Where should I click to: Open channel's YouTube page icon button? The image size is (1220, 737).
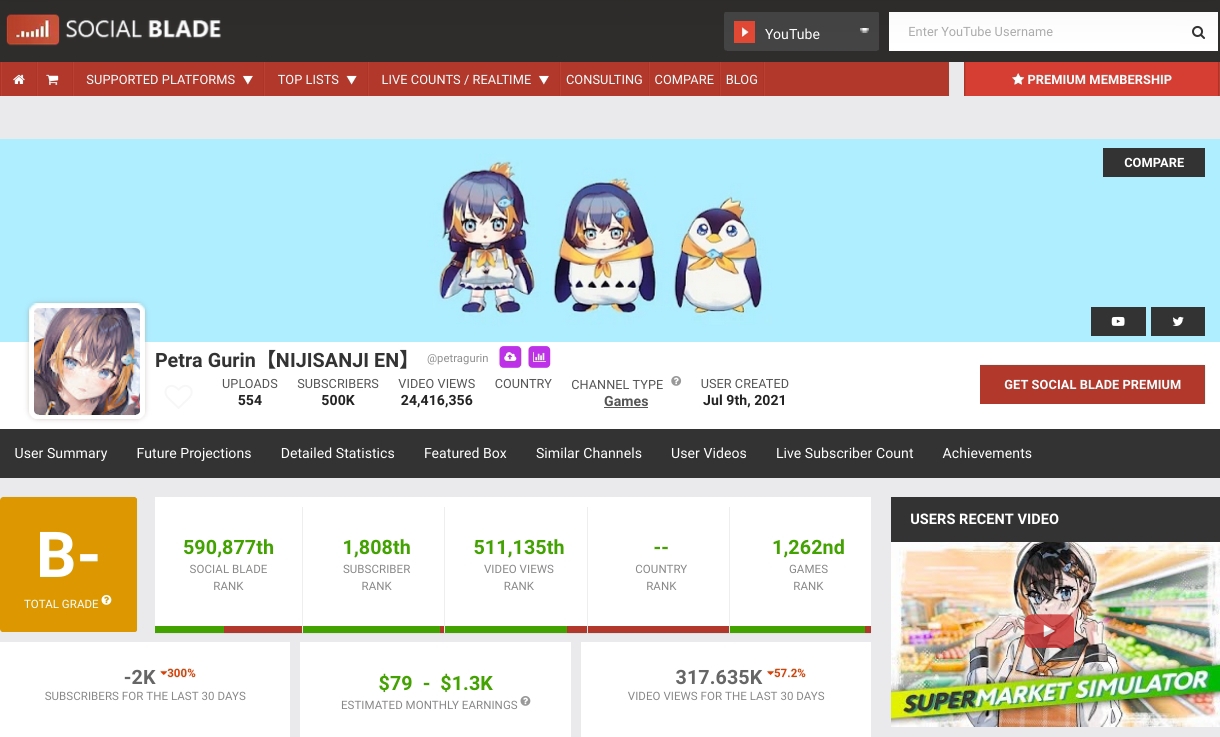point(1118,321)
